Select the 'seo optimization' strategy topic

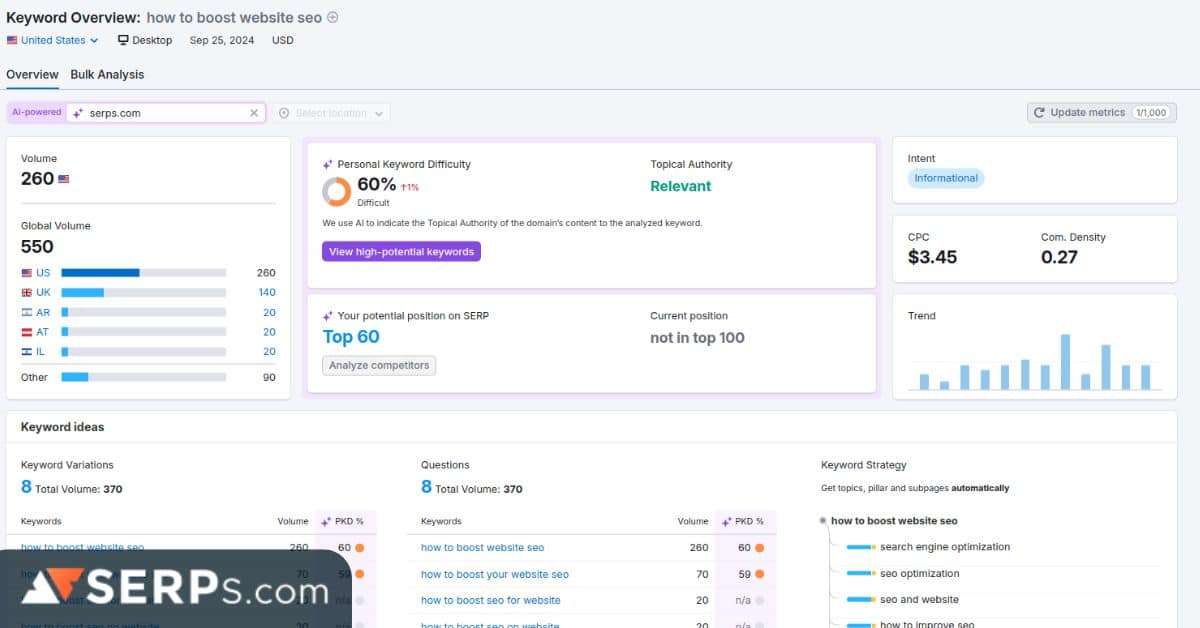[x=919, y=574]
